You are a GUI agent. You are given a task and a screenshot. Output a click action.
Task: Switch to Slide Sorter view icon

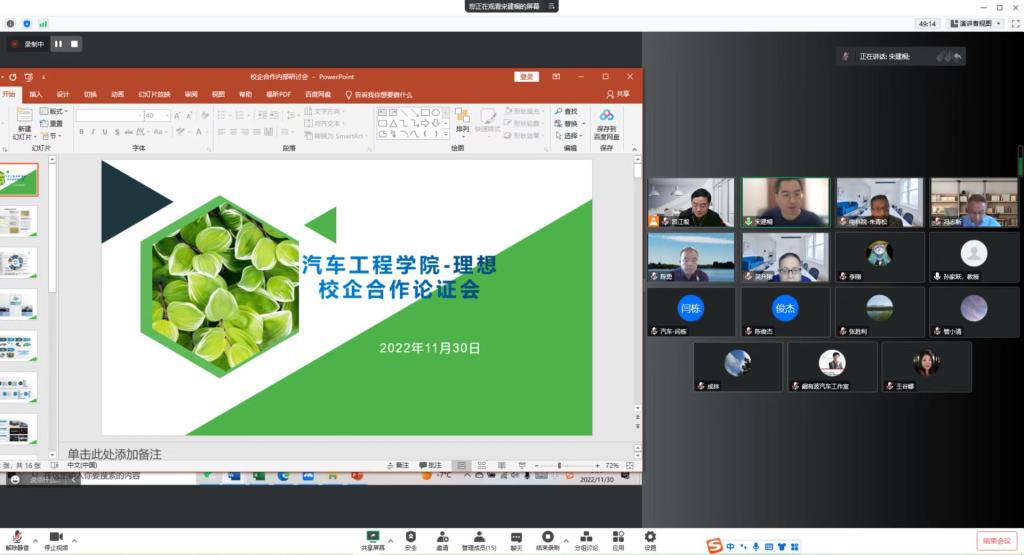pos(481,466)
